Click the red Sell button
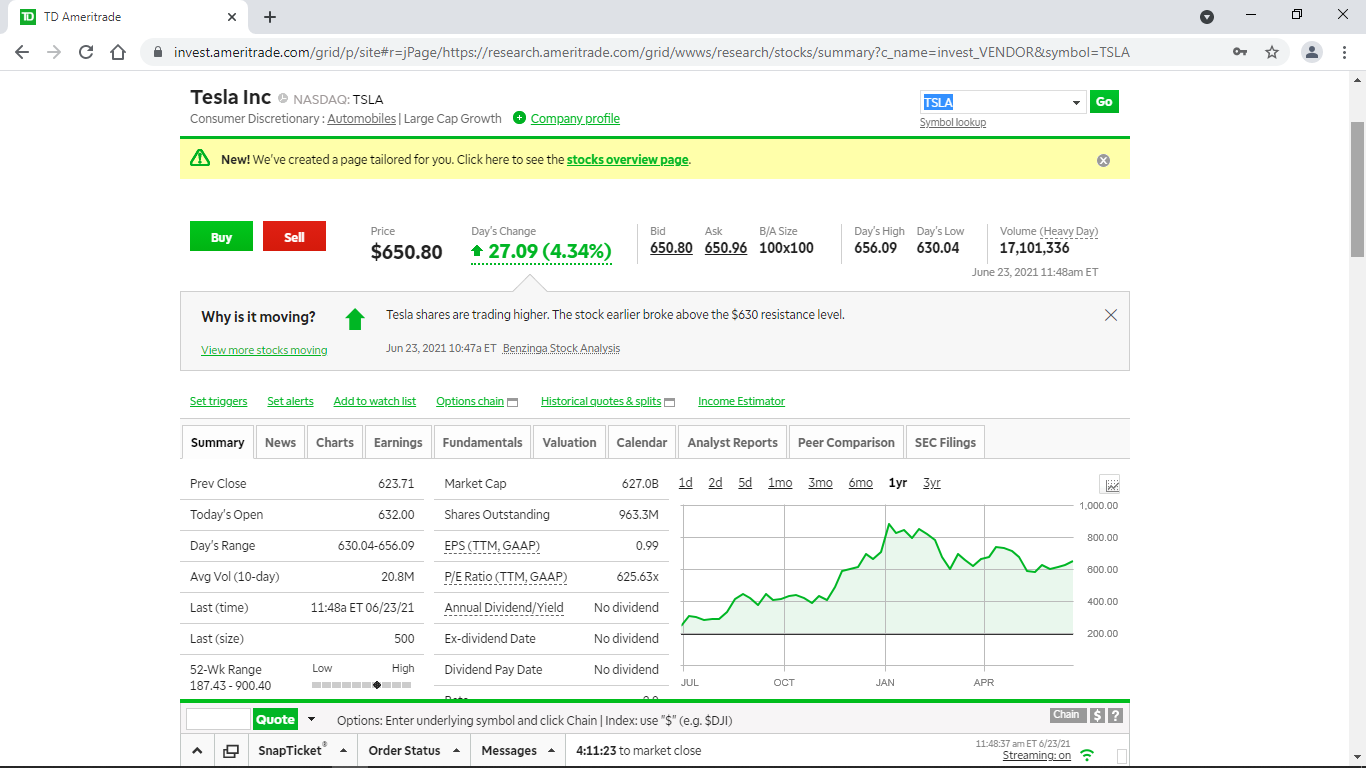The image size is (1366, 768). pyautogui.click(x=294, y=237)
